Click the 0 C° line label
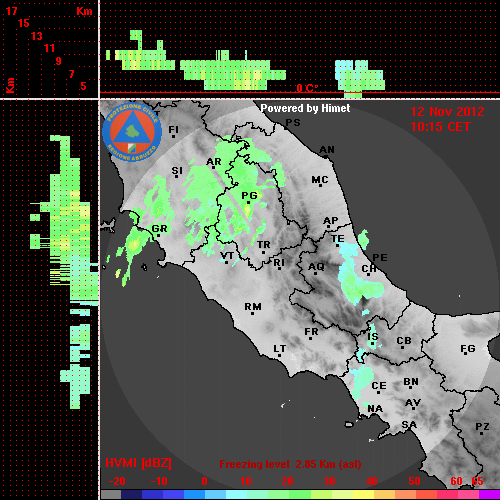The image size is (500, 500). click(x=307, y=88)
